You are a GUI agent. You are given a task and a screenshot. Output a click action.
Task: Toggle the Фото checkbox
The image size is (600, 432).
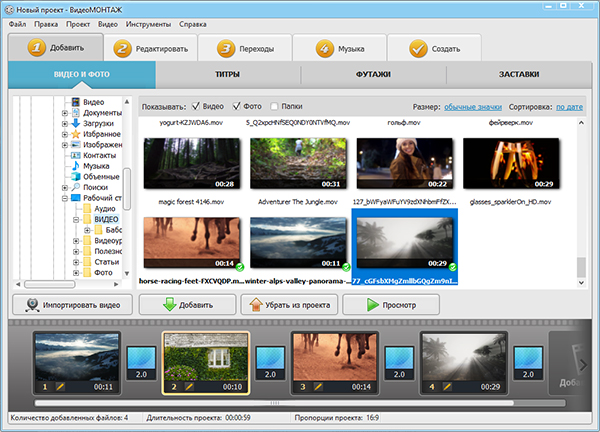(x=237, y=106)
